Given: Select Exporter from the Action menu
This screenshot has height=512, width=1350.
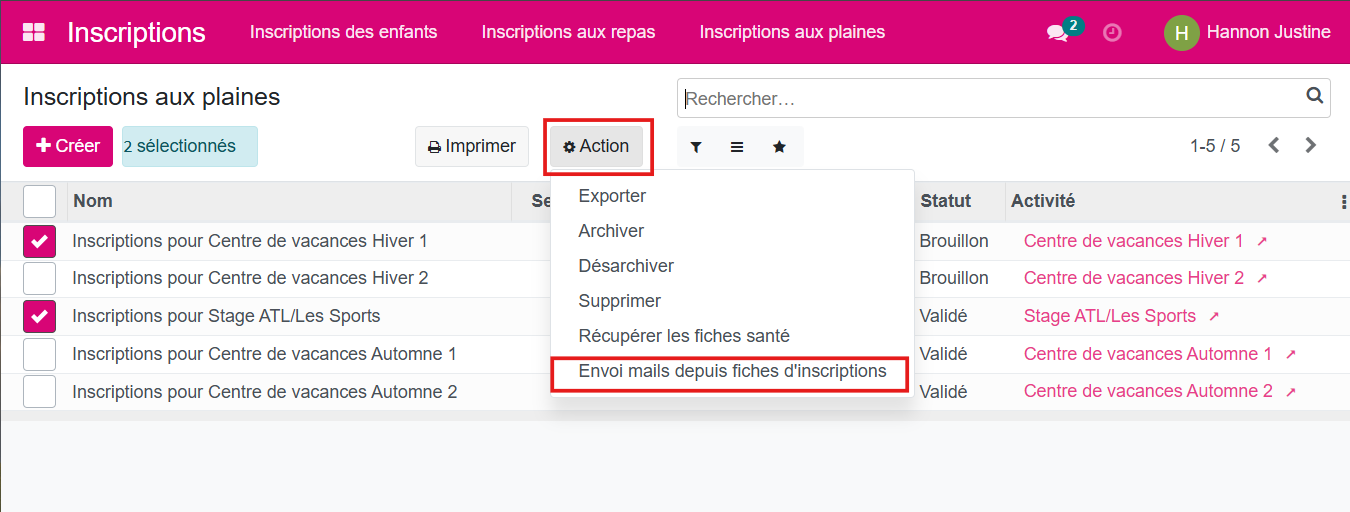Looking at the screenshot, I should pyautogui.click(x=612, y=196).
